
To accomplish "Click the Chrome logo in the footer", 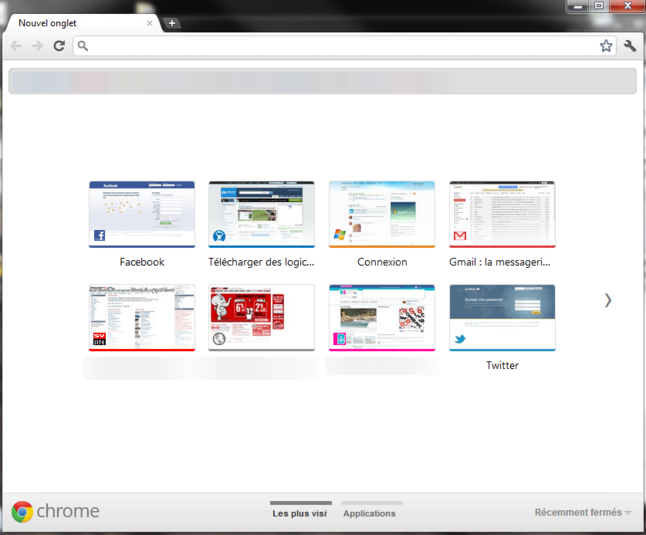I will coord(55,512).
